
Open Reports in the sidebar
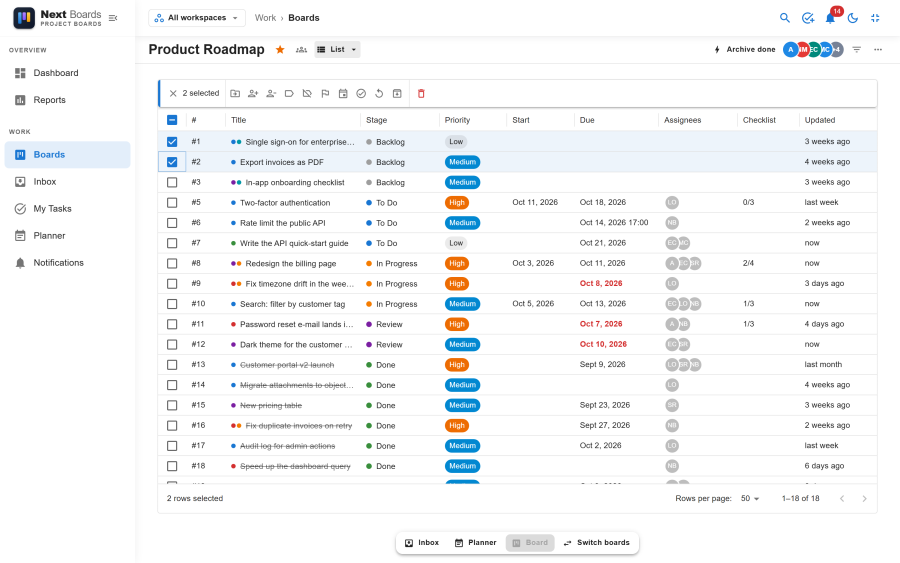[x=67, y=100]
